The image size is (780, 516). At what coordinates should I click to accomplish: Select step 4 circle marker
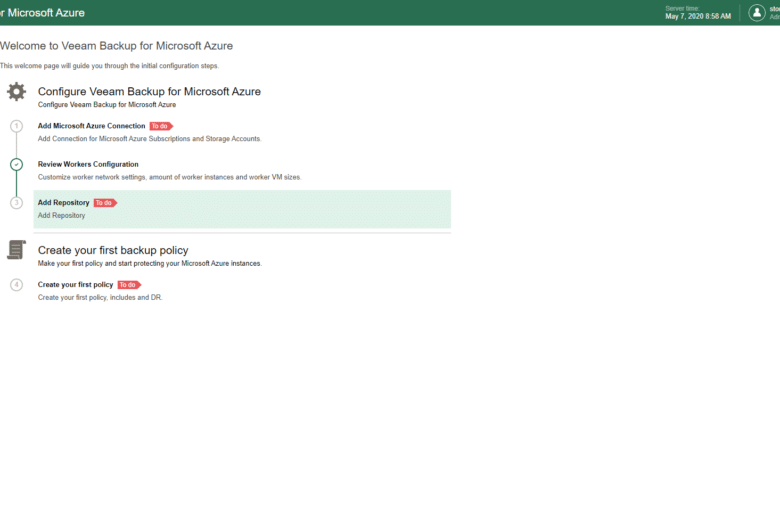(x=16, y=285)
